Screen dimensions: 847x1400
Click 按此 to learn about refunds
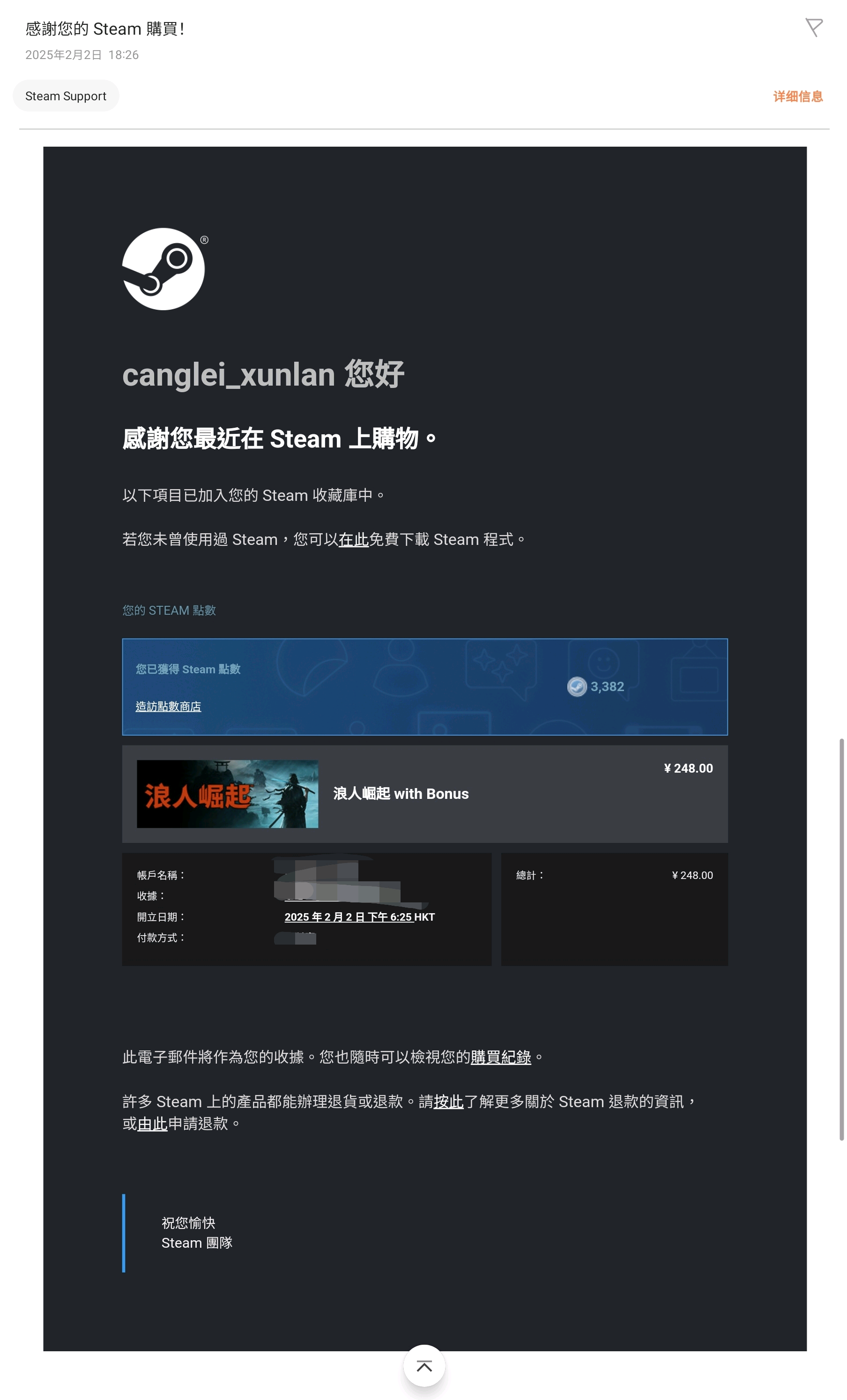click(x=449, y=1102)
